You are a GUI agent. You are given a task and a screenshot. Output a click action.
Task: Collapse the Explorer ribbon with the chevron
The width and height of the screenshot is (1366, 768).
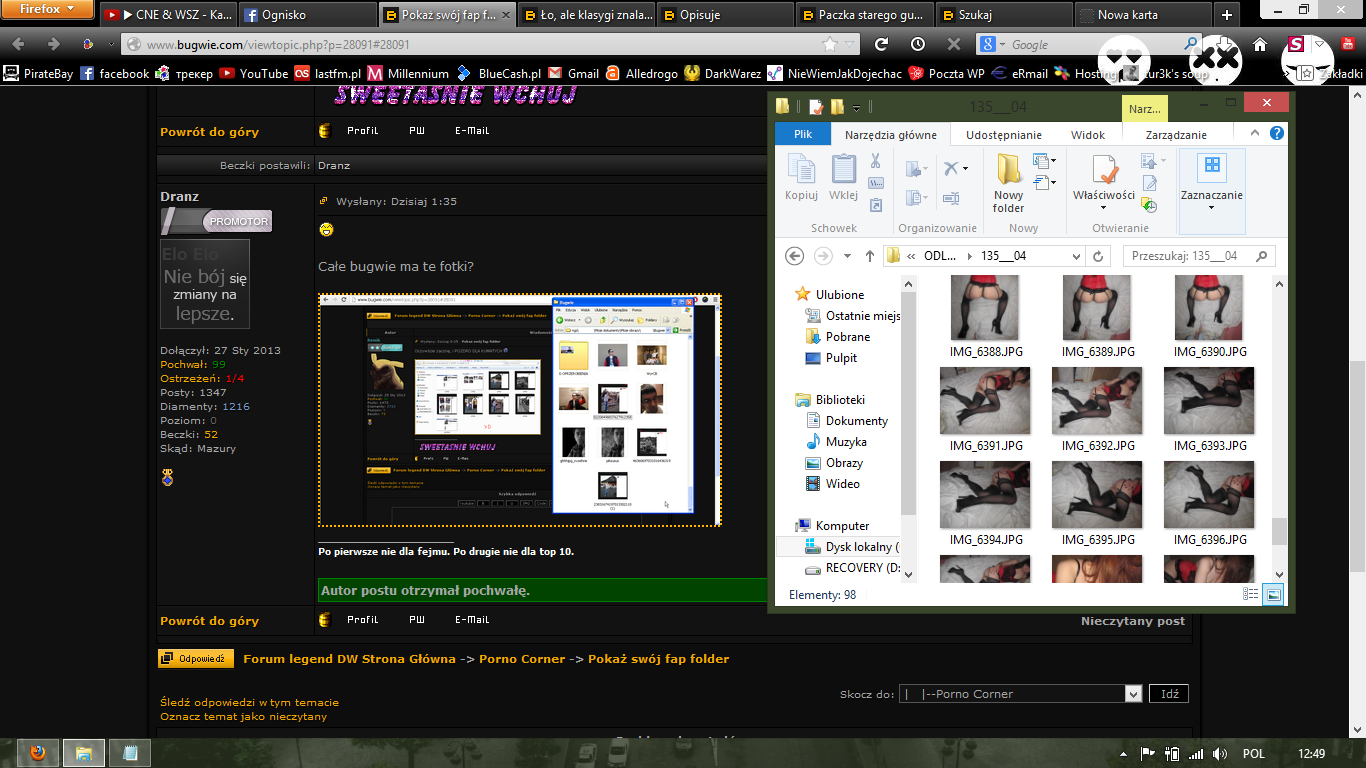click(1254, 133)
